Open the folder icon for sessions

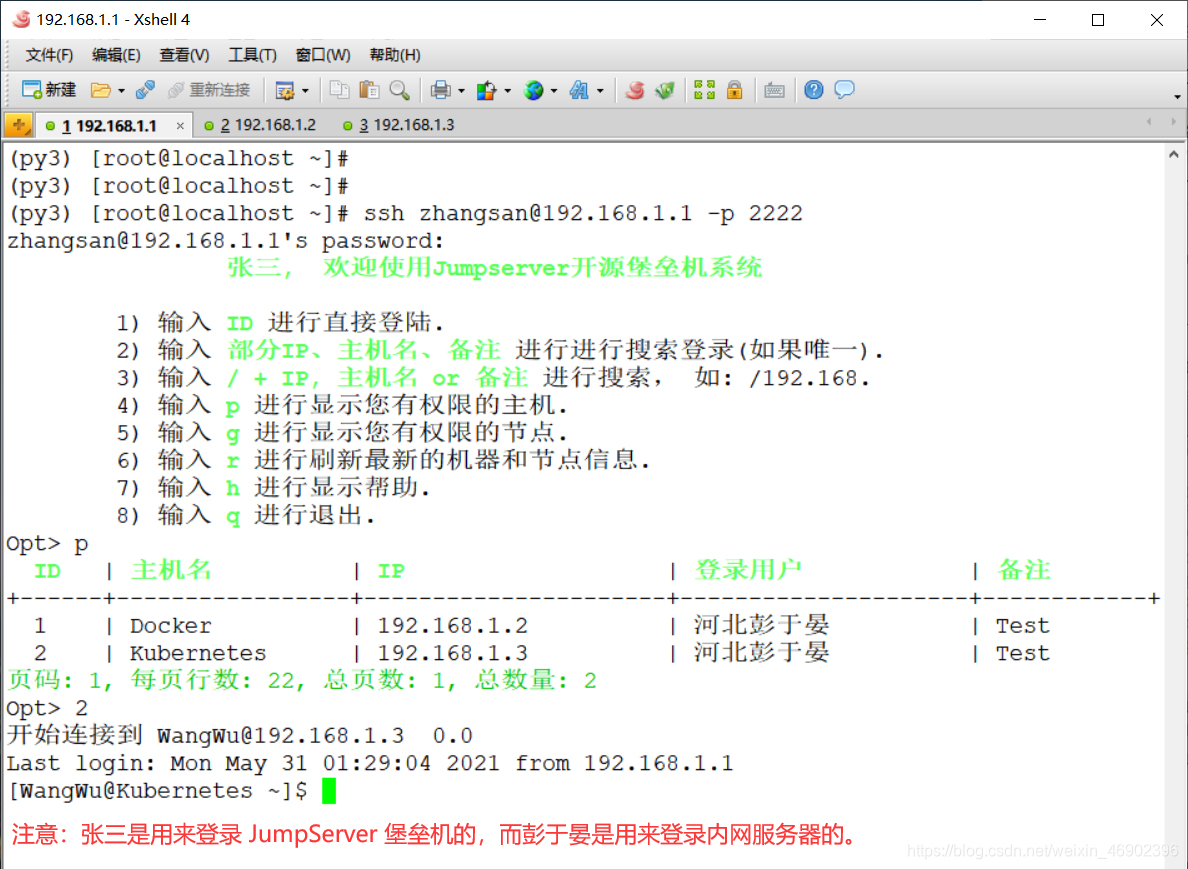coord(101,90)
